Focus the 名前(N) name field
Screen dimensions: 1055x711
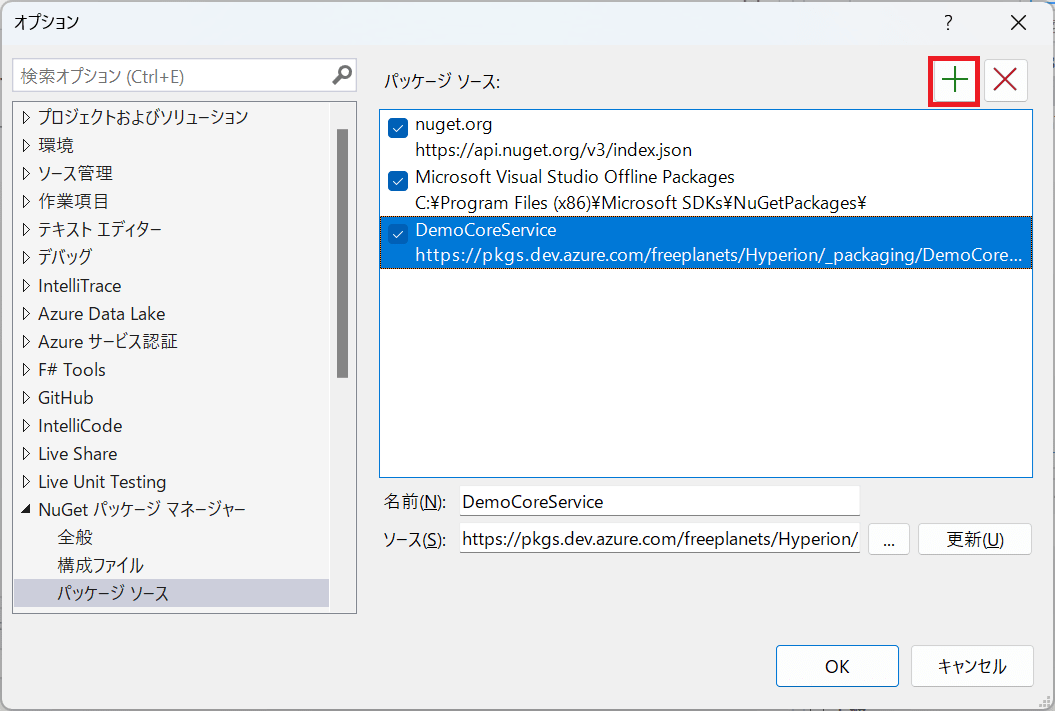coord(659,502)
